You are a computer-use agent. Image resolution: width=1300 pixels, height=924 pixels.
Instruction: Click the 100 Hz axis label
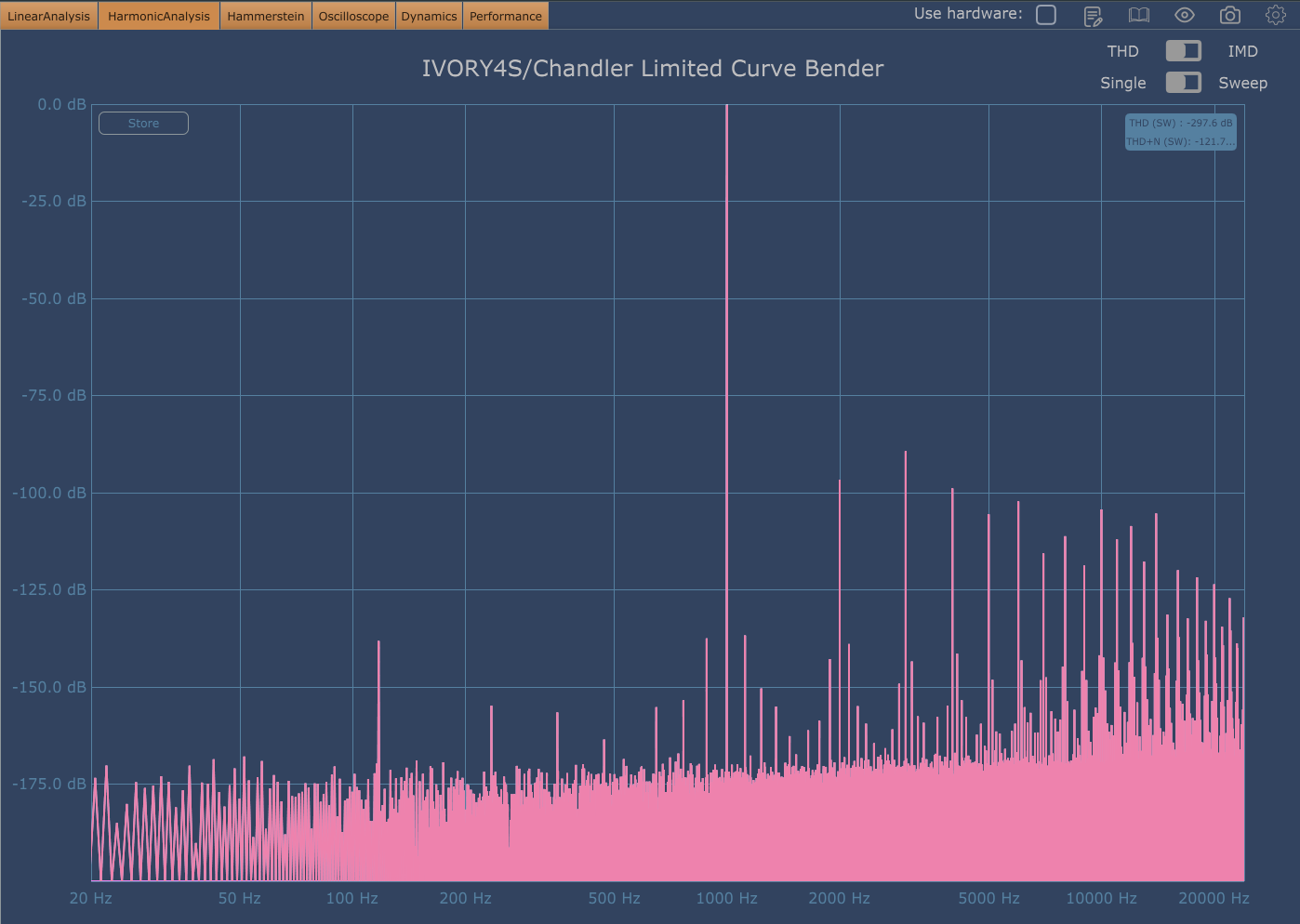tap(352, 899)
